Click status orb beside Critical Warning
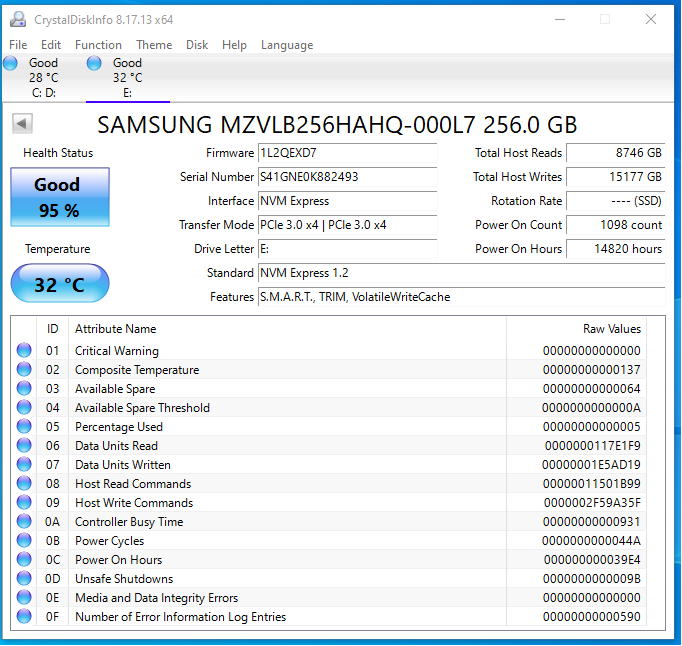 (x=24, y=351)
